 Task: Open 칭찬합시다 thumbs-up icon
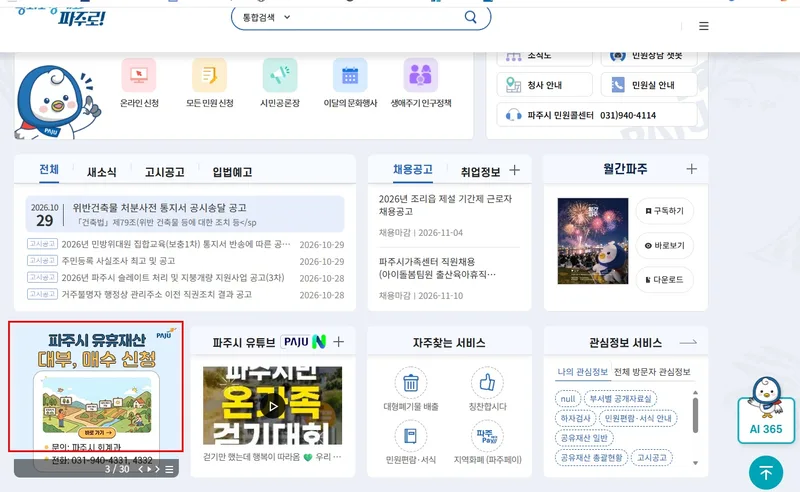coord(487,383)
